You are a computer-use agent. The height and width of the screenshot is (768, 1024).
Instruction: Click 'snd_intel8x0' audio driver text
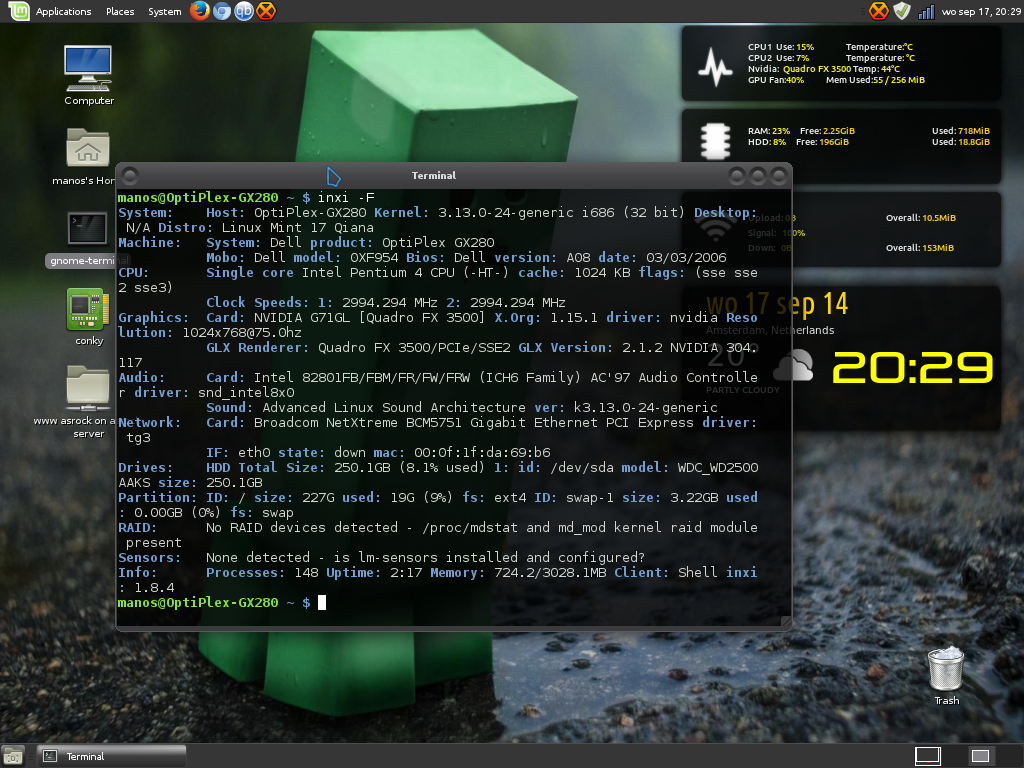pos(246,392)
